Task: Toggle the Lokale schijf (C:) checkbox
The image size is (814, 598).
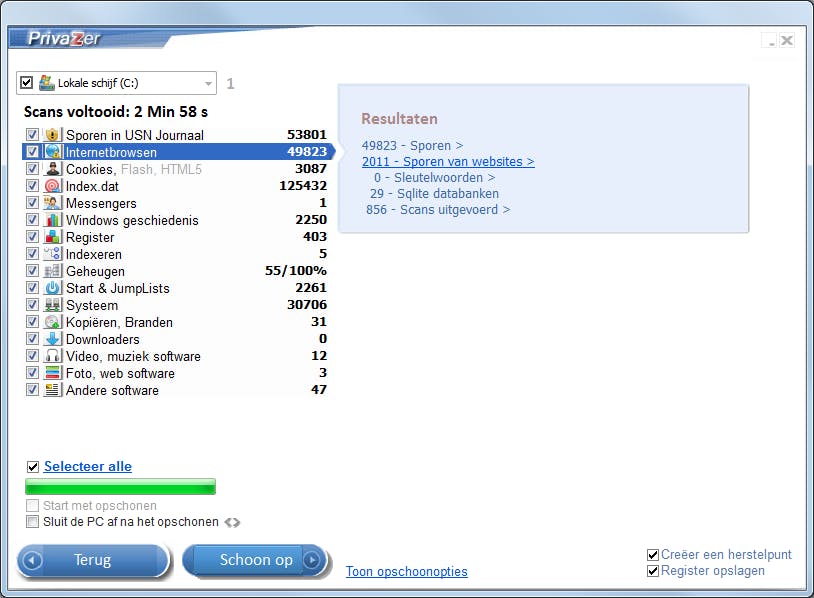Action: click(26, 83)
